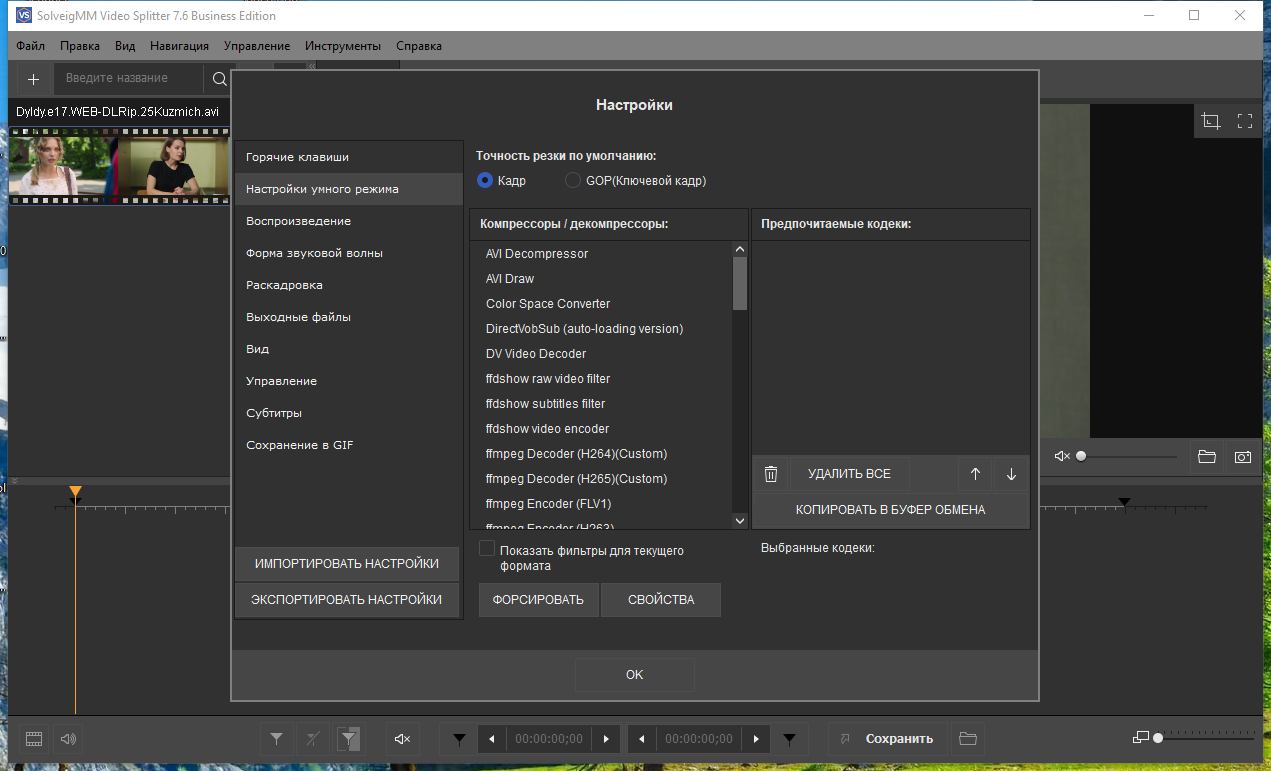Click the first marker filter icon

point(277,739)
